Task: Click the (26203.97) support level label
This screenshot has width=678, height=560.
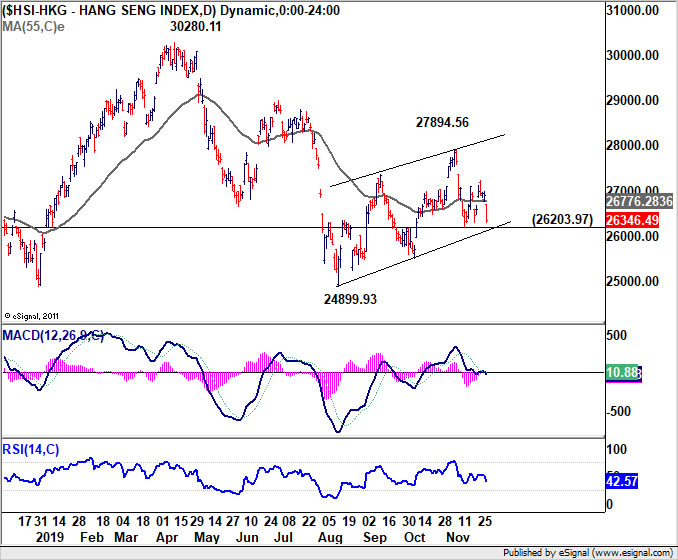Action: [562, 219]
